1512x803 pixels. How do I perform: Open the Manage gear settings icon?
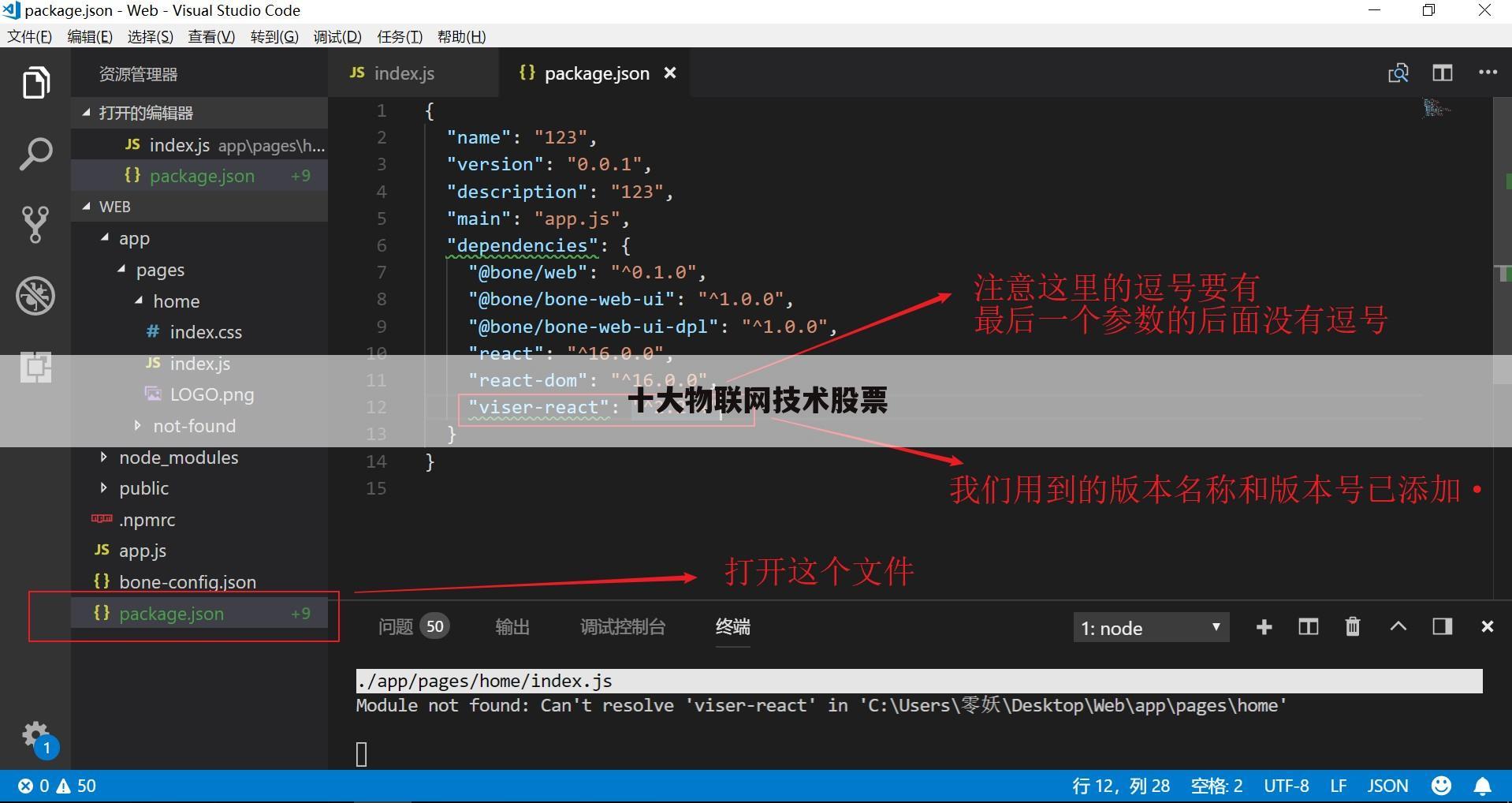[37, 736]
